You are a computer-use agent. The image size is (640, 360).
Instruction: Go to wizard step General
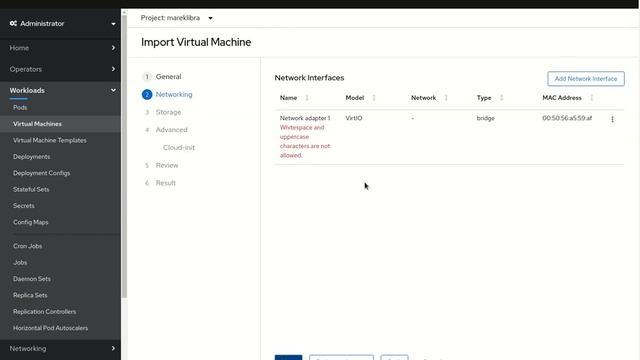(168, 77)
